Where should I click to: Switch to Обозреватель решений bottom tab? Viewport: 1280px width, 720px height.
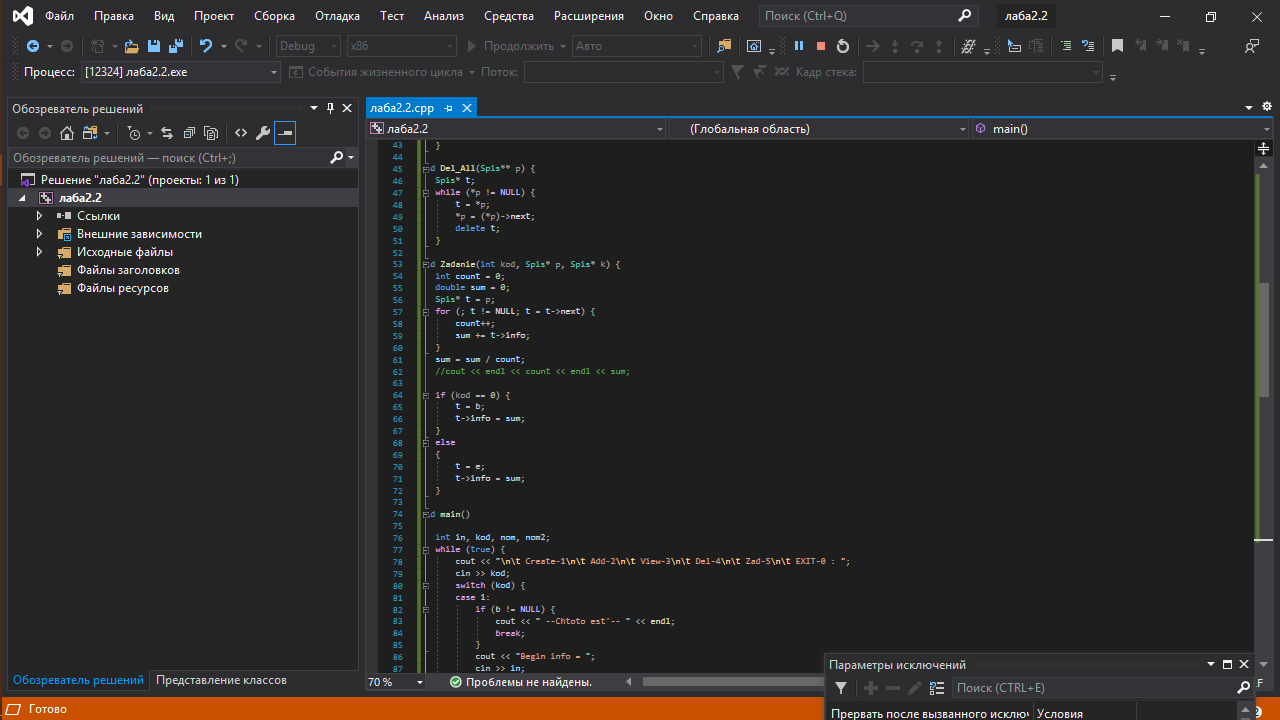78,680
